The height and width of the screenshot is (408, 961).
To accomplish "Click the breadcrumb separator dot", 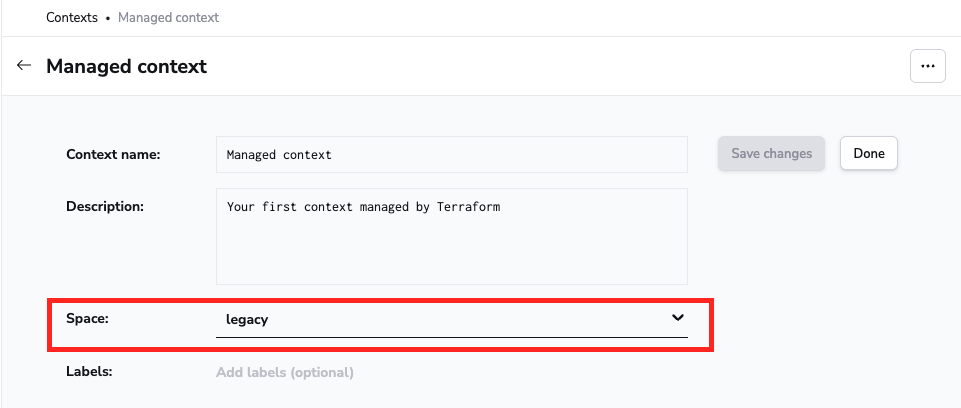I will [108, 18].
